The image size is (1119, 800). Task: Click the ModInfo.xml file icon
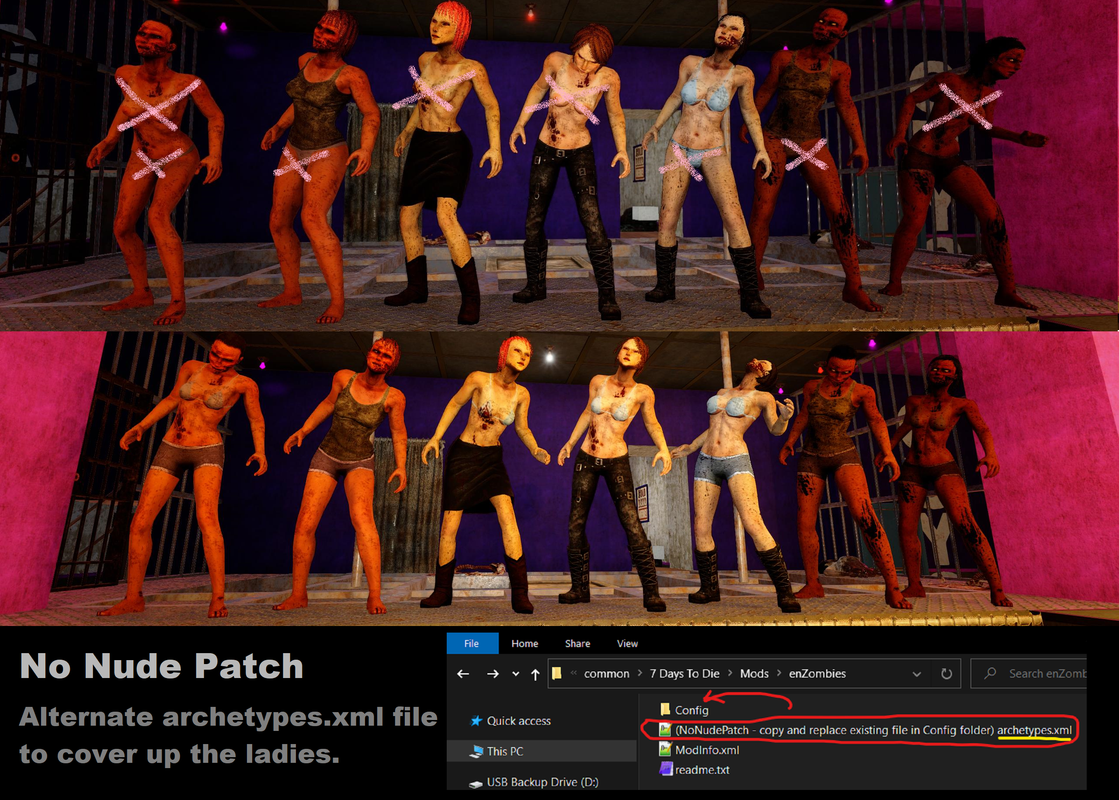[665, 749]
